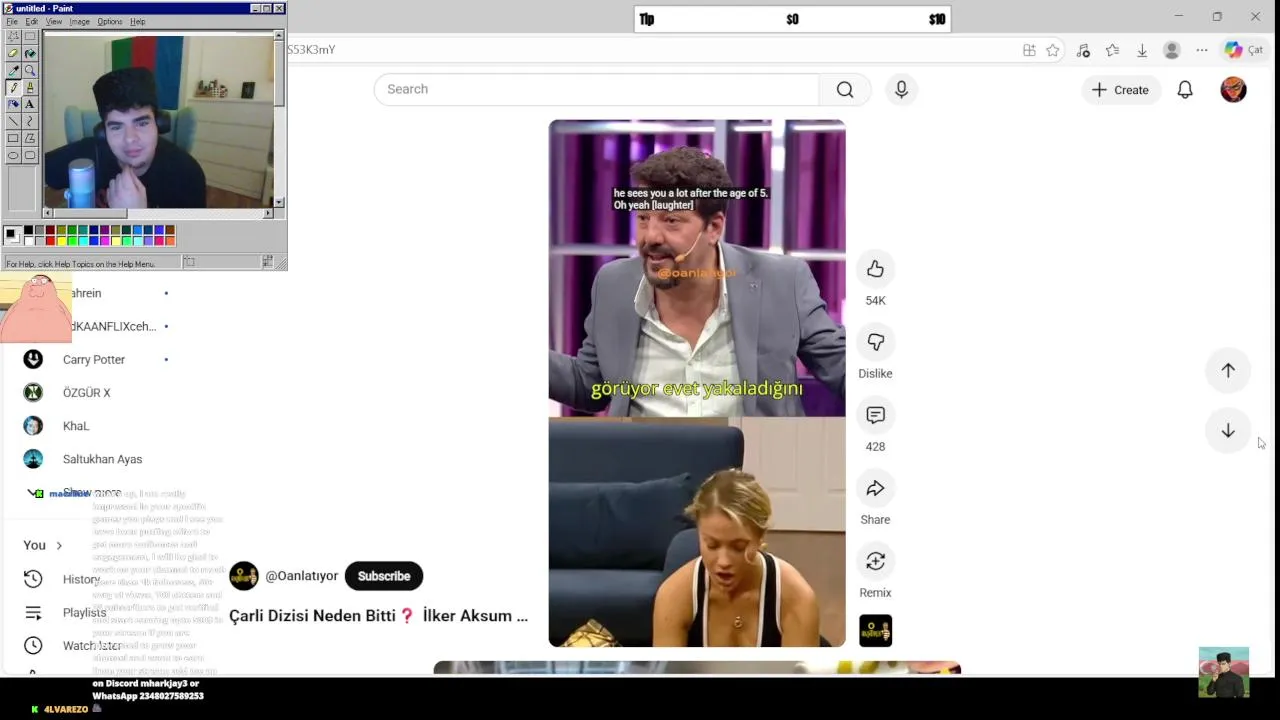Viewport: 1280px width, 720px height.
Task: Open the Saltukhan Ayas subscription
Action: [x=102, y=459]
